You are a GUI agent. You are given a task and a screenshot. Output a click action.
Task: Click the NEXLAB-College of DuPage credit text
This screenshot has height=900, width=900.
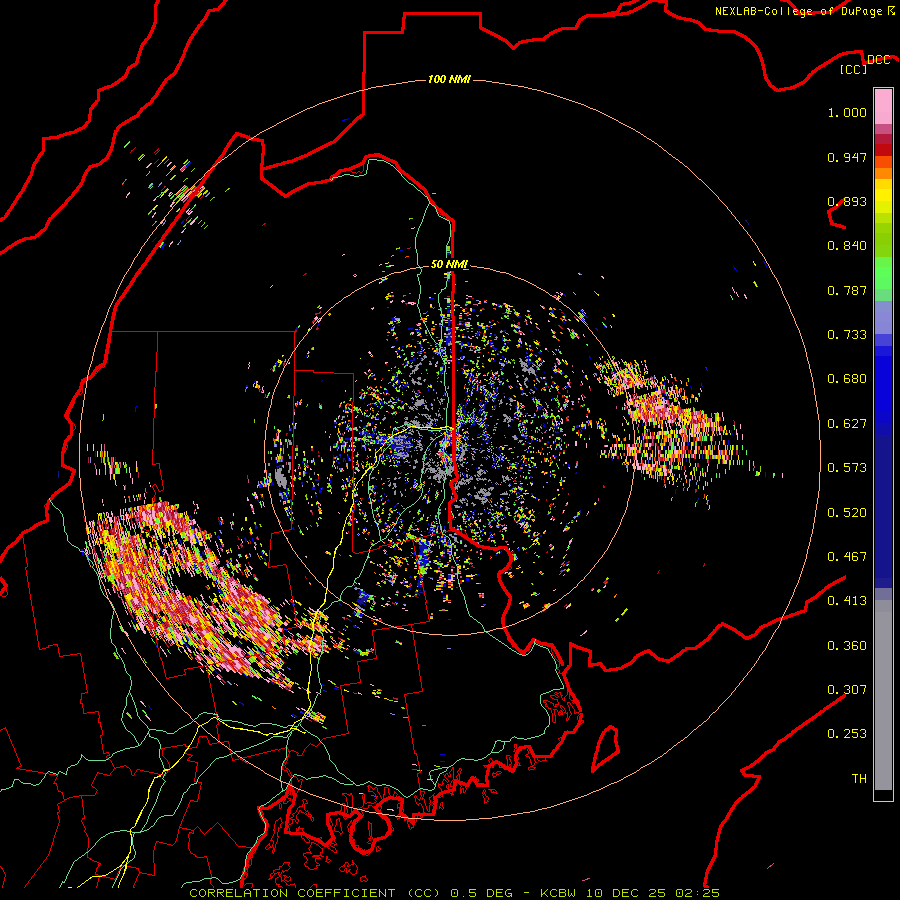798,11
